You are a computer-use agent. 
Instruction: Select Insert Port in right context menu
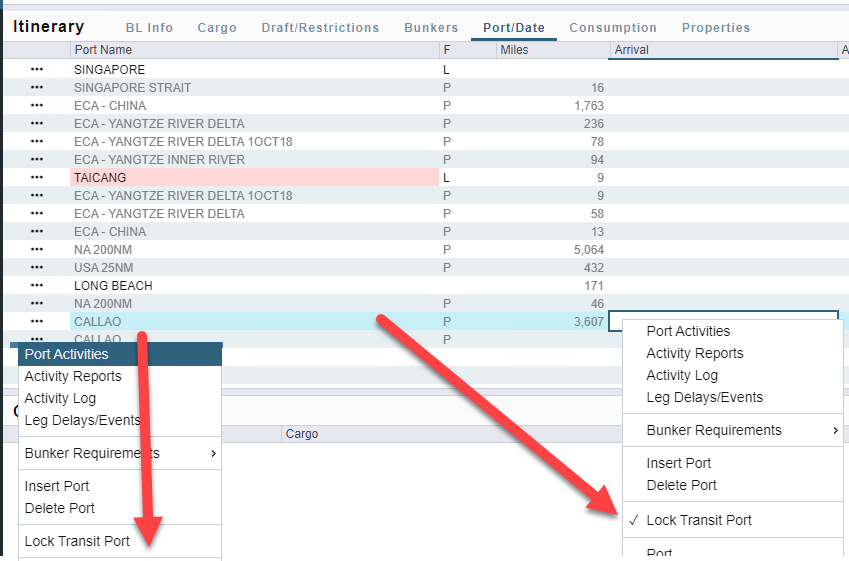679,463
